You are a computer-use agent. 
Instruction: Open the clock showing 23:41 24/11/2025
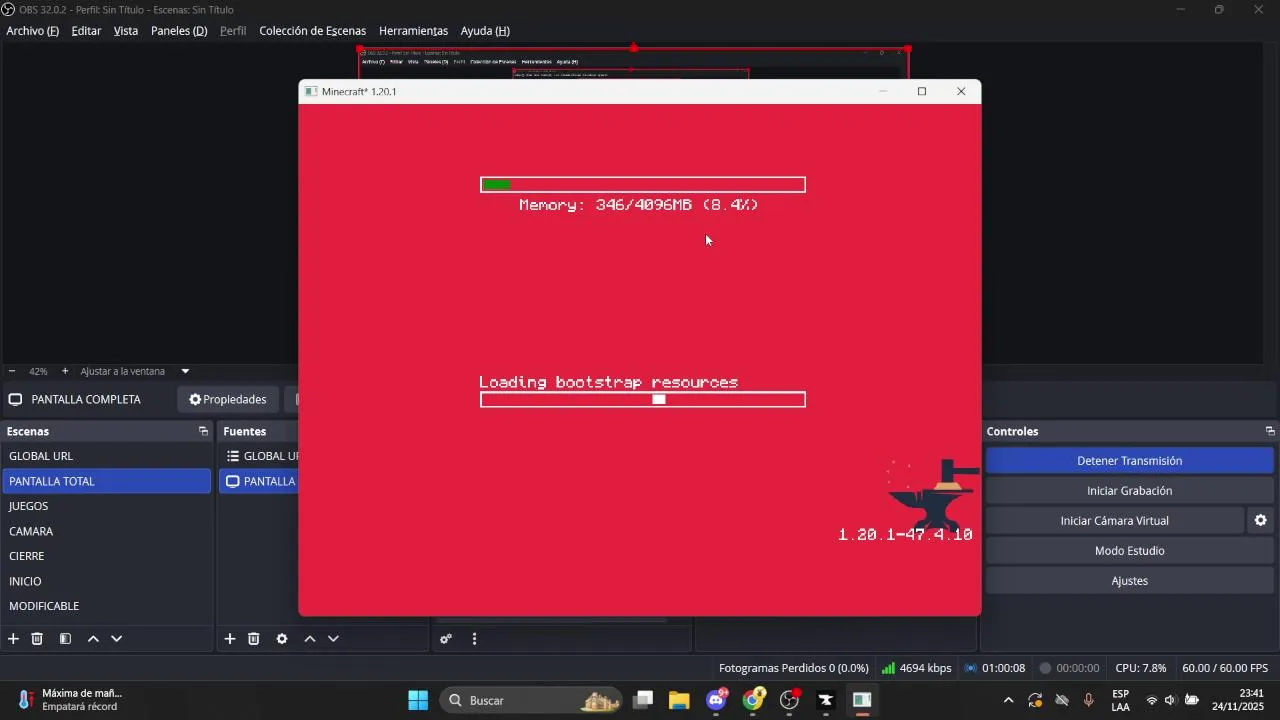point(1238,700)
